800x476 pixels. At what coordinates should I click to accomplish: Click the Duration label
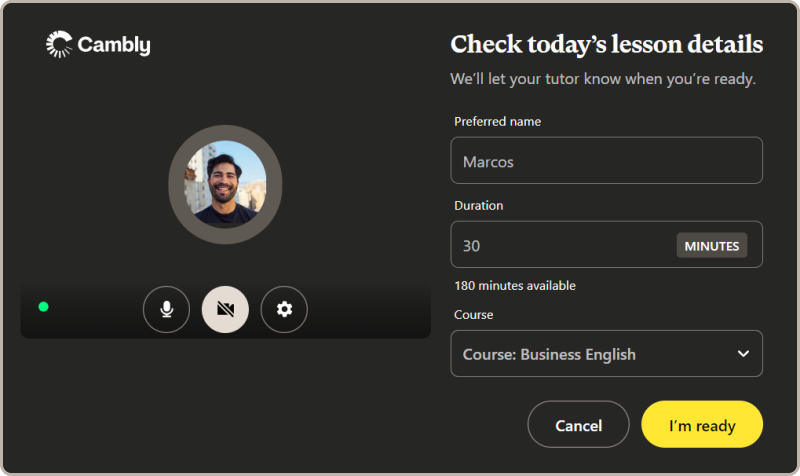[x=479, y=206]
